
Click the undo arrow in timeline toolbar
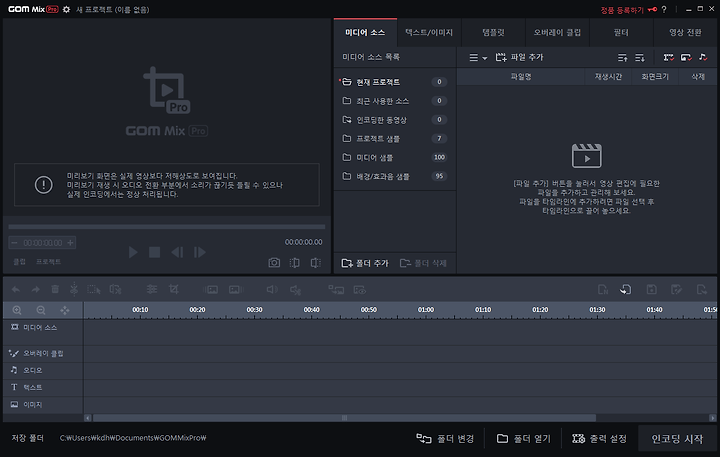(16, 289)
